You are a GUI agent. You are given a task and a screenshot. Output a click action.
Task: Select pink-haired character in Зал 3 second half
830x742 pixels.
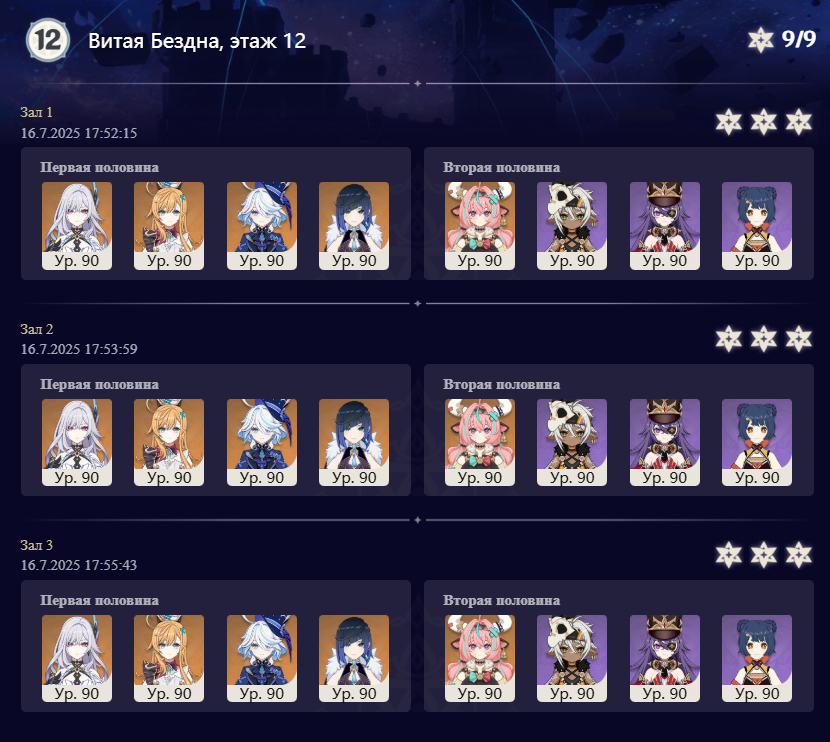(480, 658)
